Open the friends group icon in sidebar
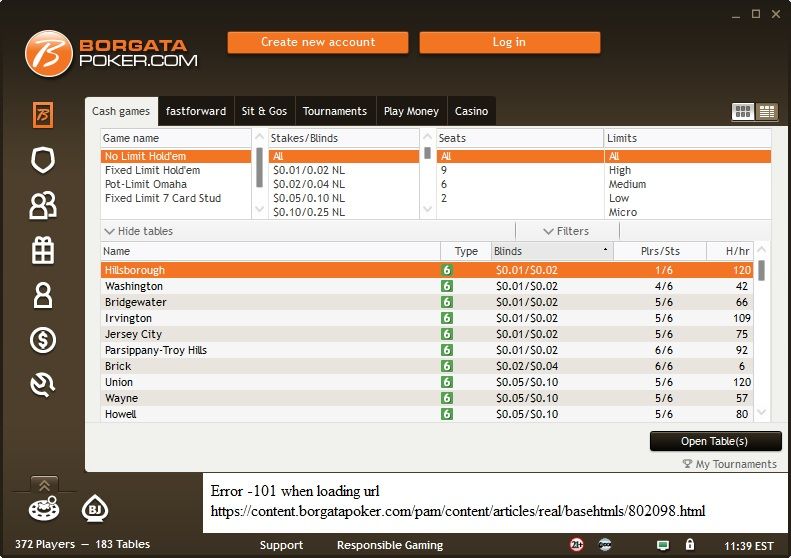 43,205
